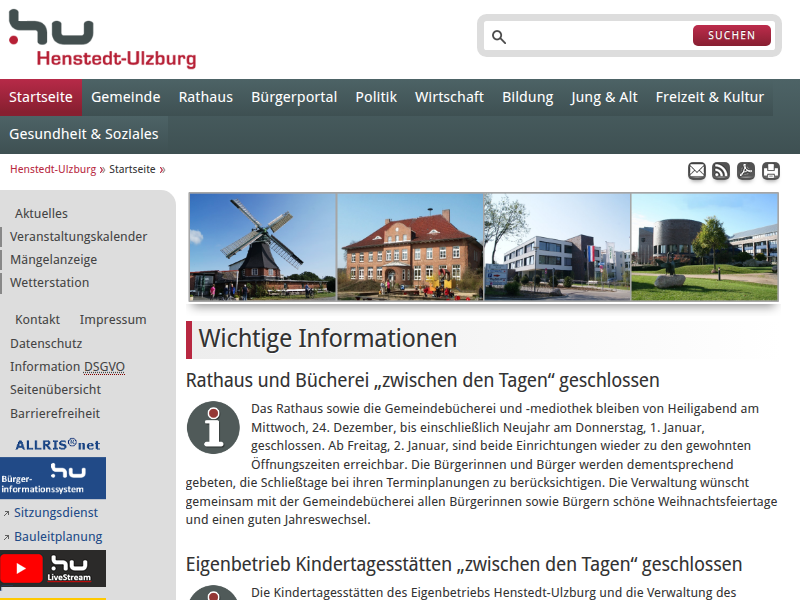Open the Veranstaltungskalender sidebar link
This screenshot has height=600, width=800.
tap(79, 237)
